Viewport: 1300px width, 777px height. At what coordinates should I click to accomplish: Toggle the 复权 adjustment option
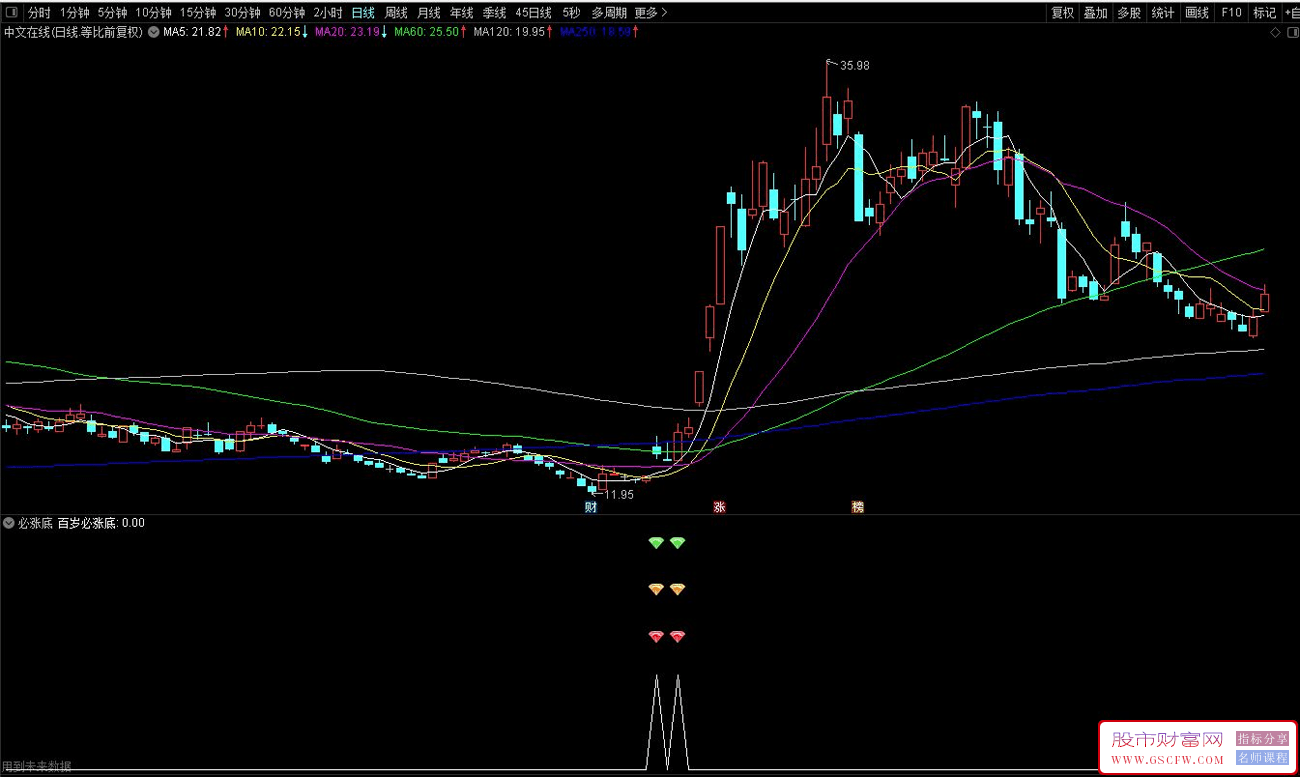pyautogui.click(x=1062, y=13)
